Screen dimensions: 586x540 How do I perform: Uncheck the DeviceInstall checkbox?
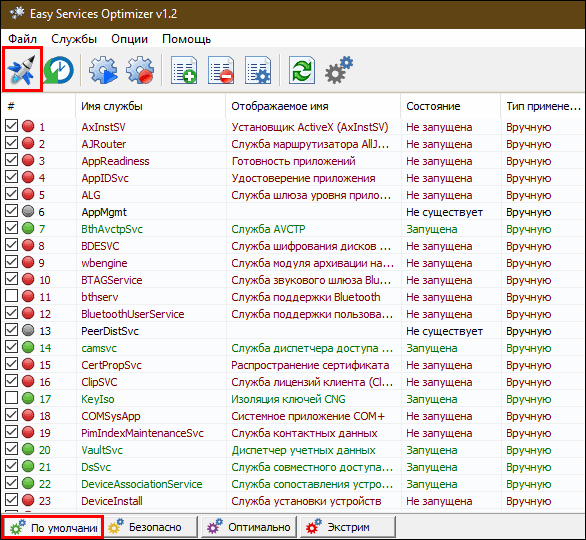[x=12, y=500]
